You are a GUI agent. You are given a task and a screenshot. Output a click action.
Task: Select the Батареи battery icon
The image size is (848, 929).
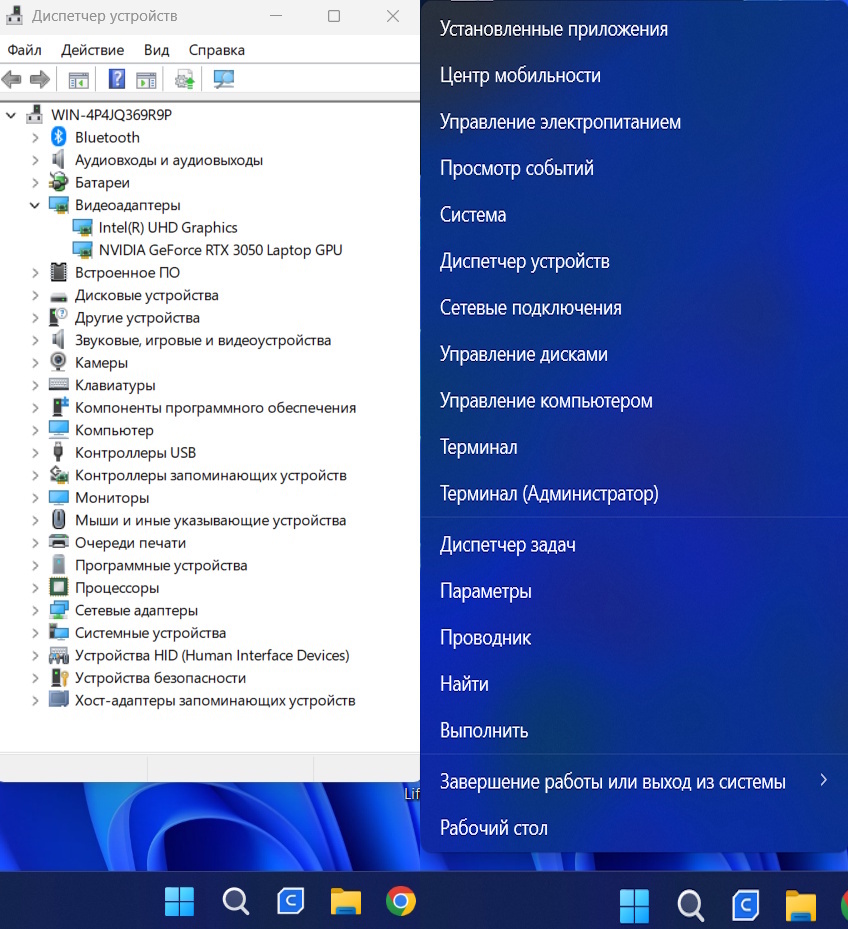58,182
